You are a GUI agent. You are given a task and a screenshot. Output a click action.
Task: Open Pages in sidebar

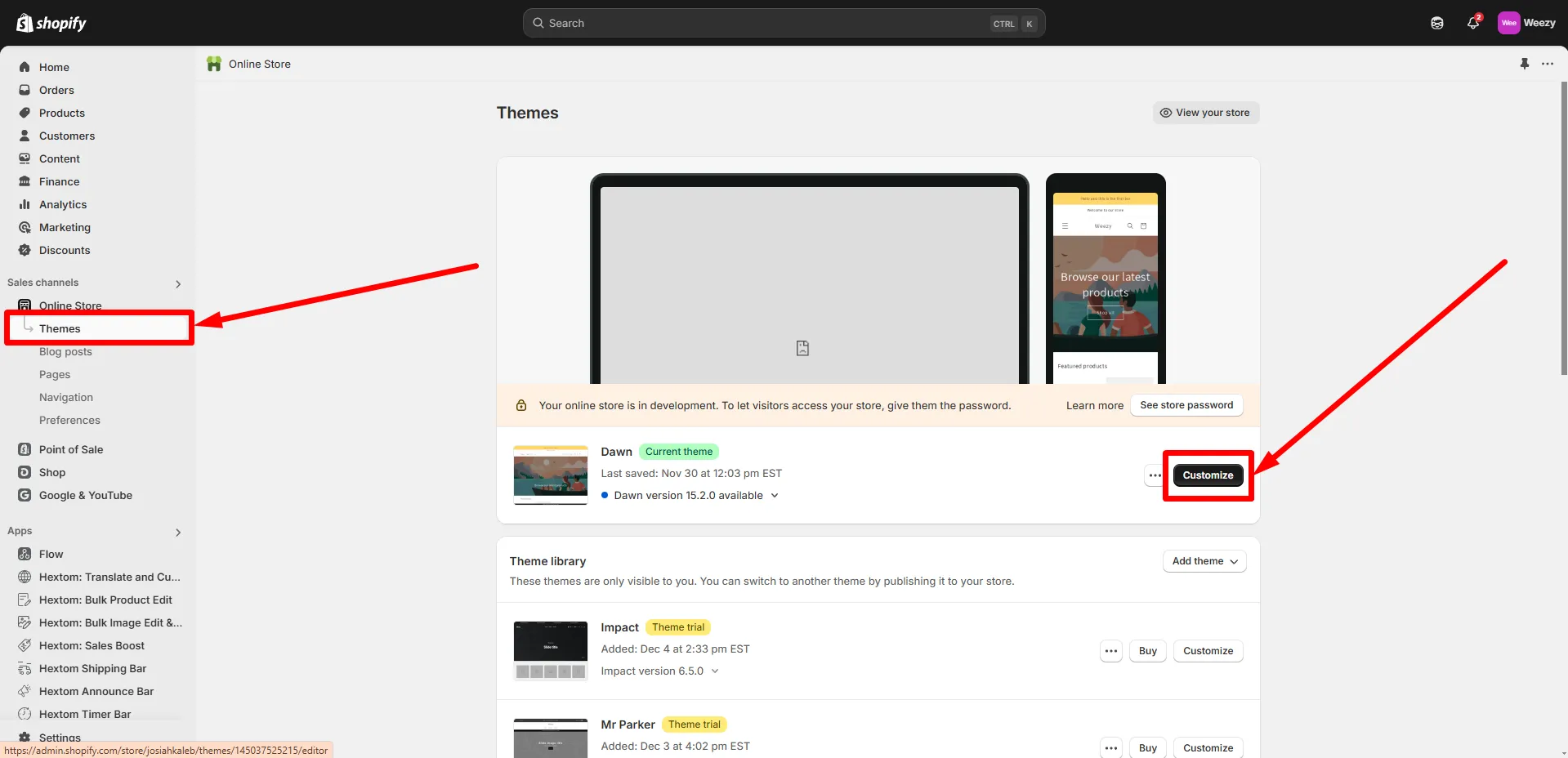[x=55, y=374]
